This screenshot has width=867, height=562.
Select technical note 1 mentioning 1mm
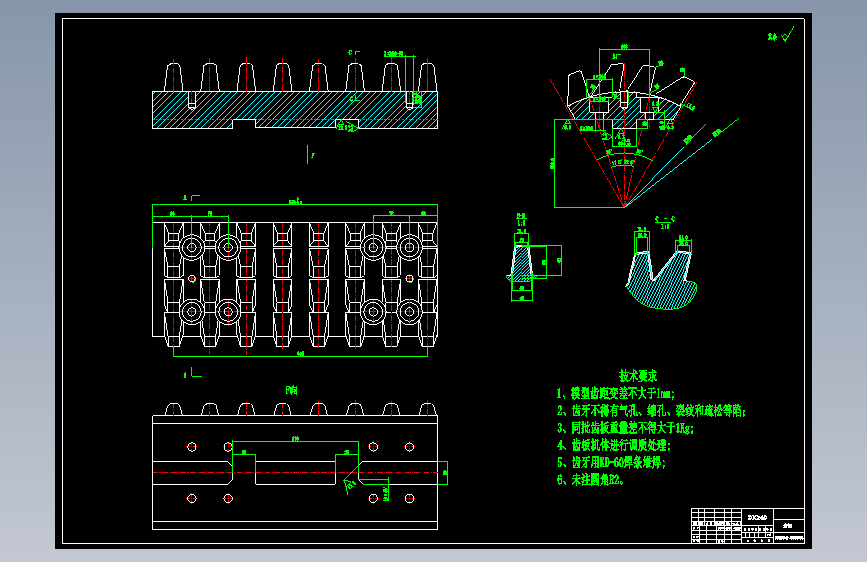tap(615, 393)
